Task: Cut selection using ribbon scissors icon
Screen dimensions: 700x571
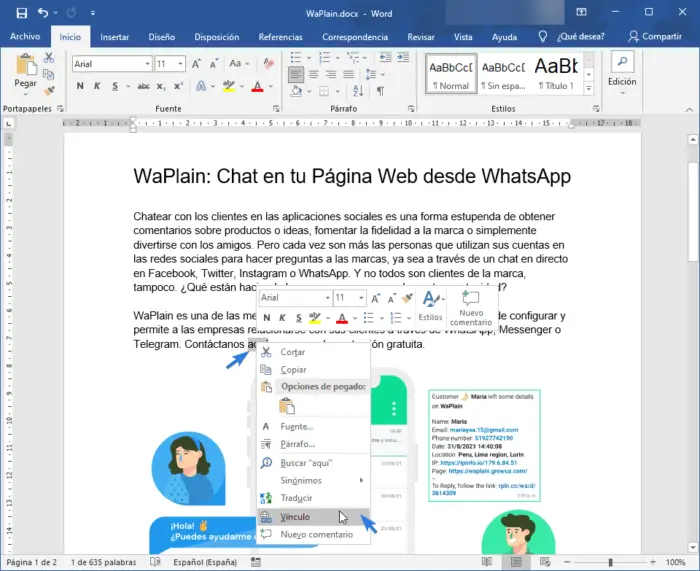Action: click(49, 58)
